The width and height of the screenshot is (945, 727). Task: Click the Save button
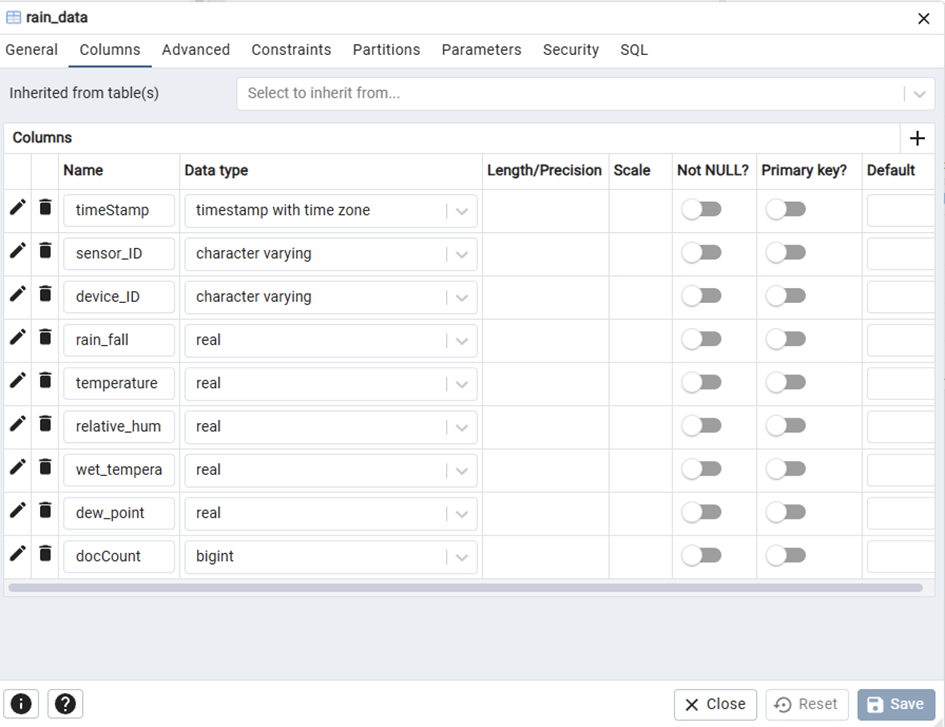[x=895, y=704]
